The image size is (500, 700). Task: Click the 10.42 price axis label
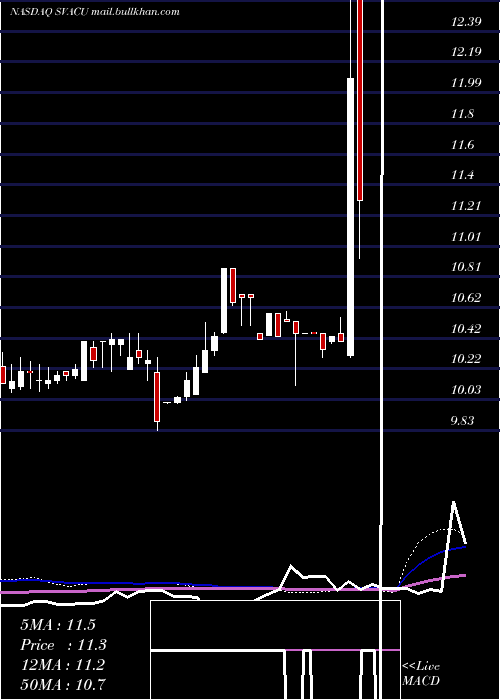click(466, 329)
